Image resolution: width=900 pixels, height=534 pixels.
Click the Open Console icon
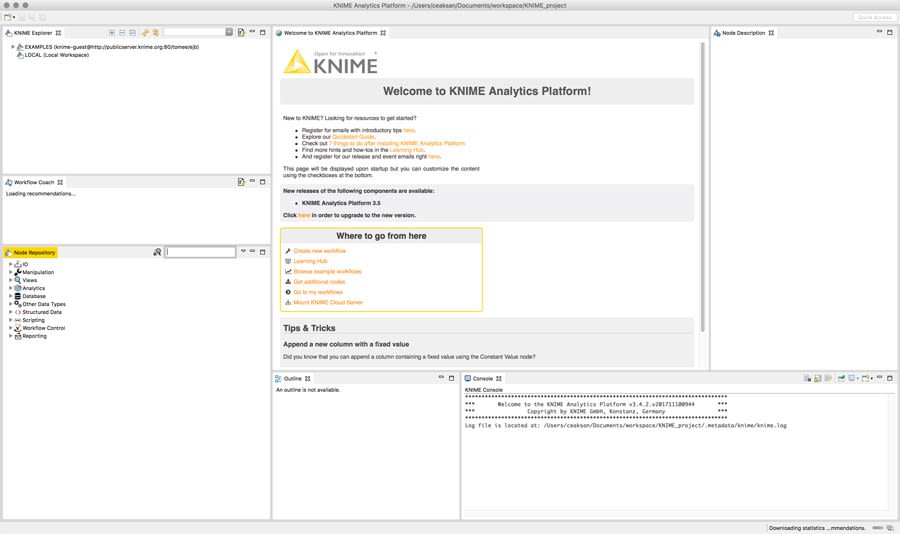(867, 378)
